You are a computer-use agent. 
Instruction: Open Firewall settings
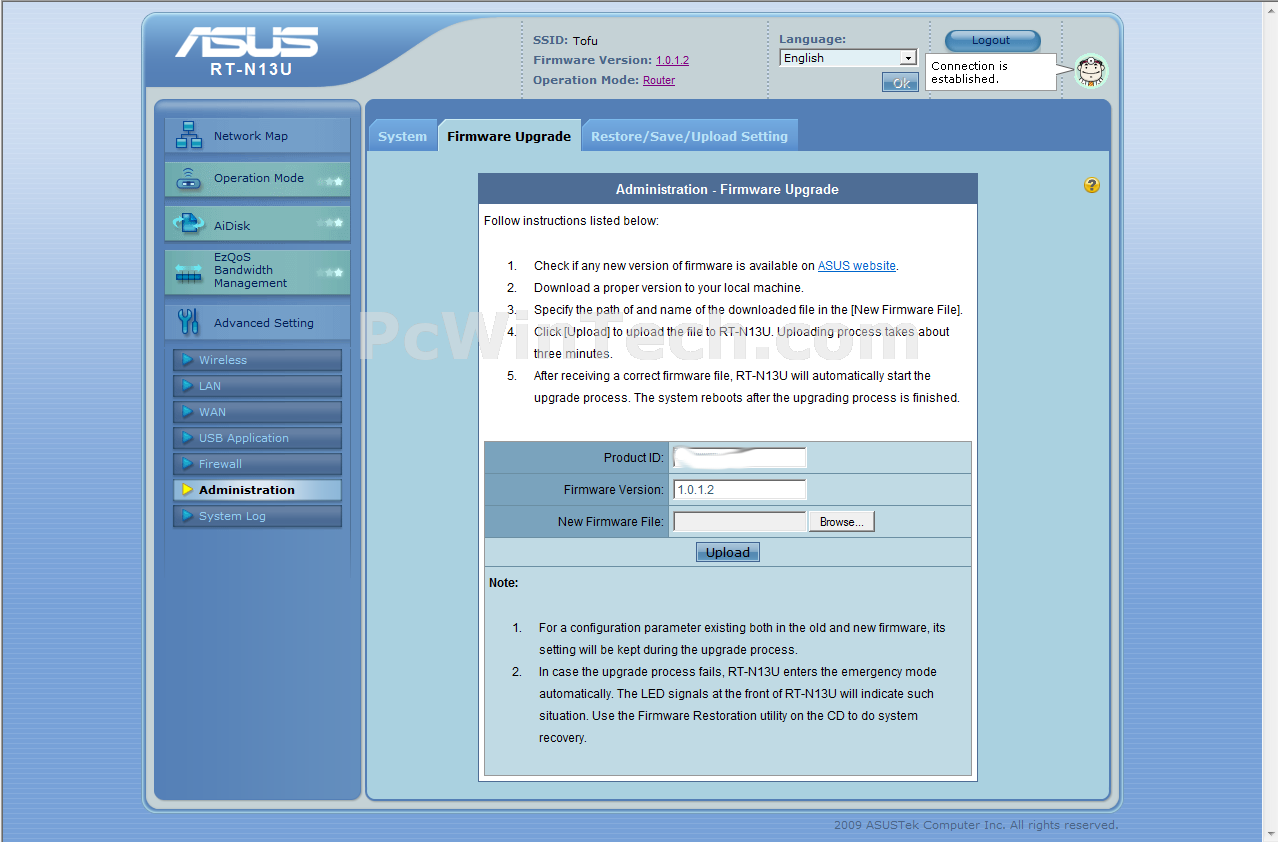(257, 464)
